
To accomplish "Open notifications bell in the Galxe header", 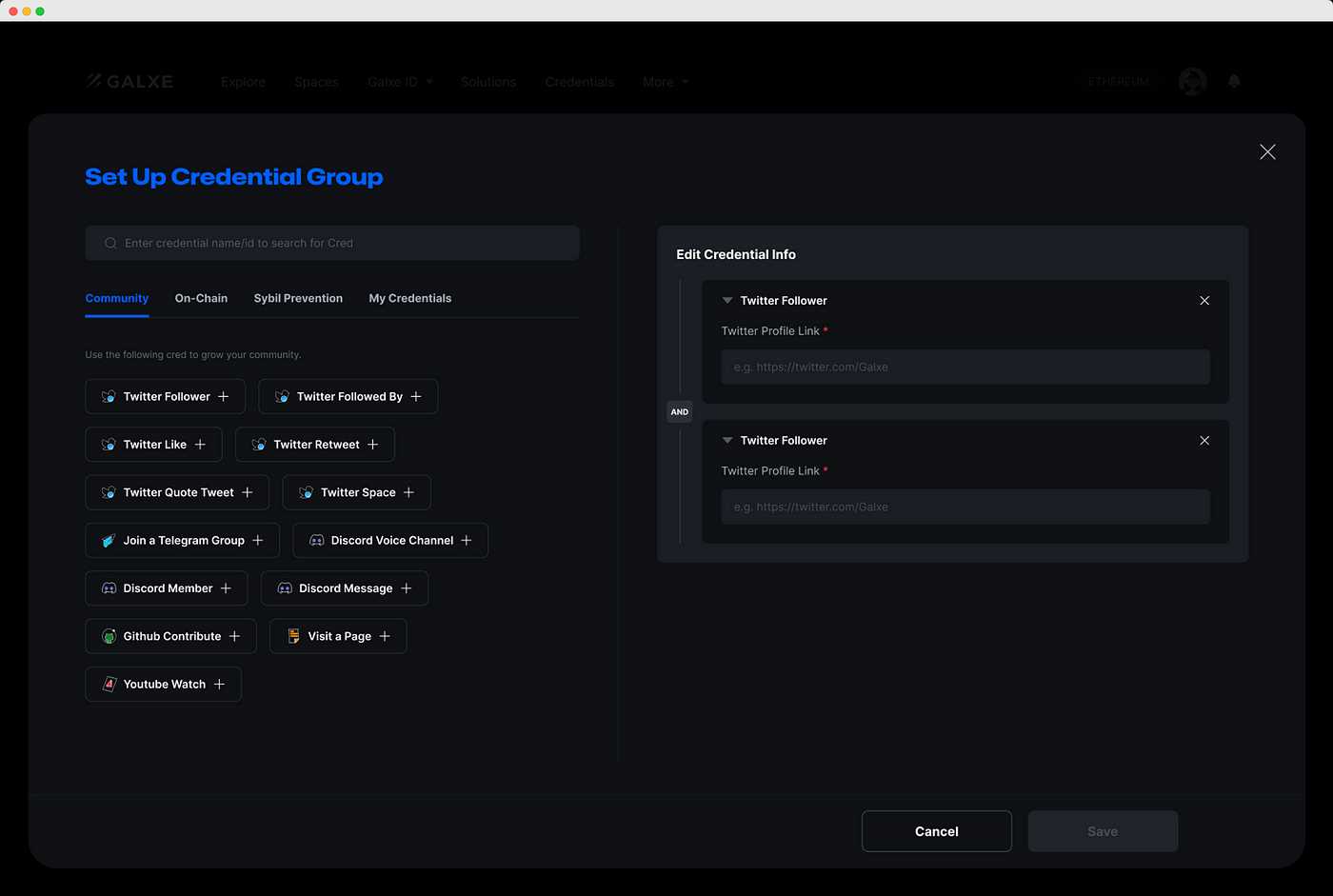I will click(1234, 81).
